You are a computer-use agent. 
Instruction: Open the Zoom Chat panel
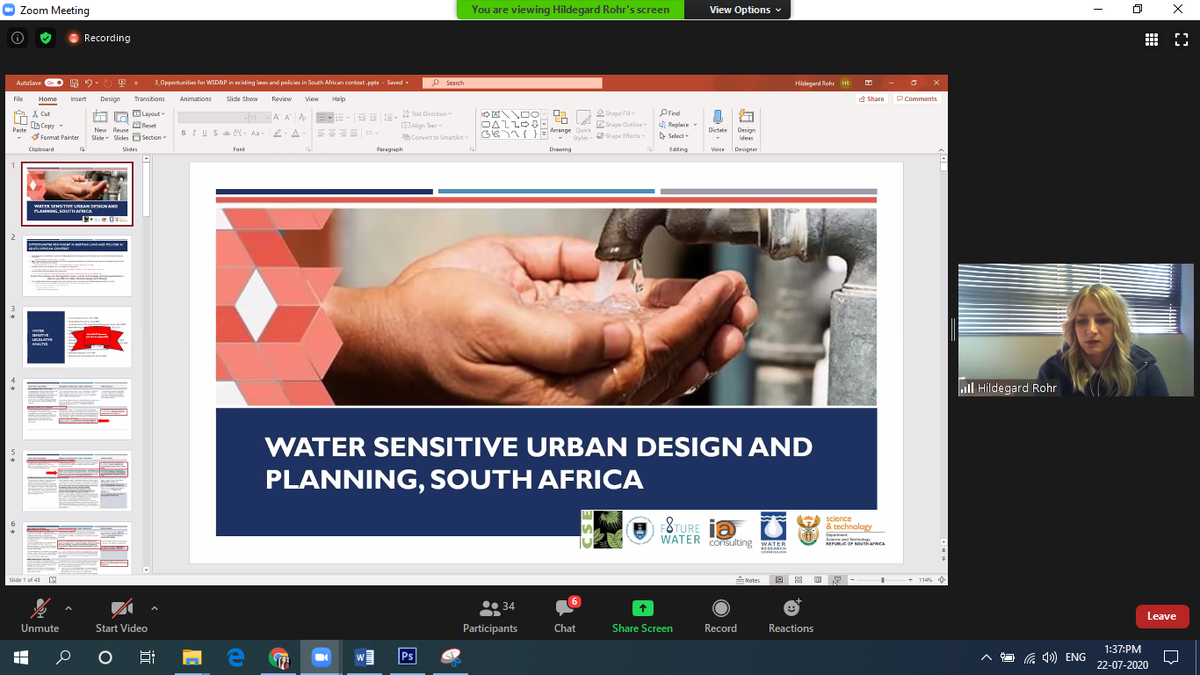565,615
